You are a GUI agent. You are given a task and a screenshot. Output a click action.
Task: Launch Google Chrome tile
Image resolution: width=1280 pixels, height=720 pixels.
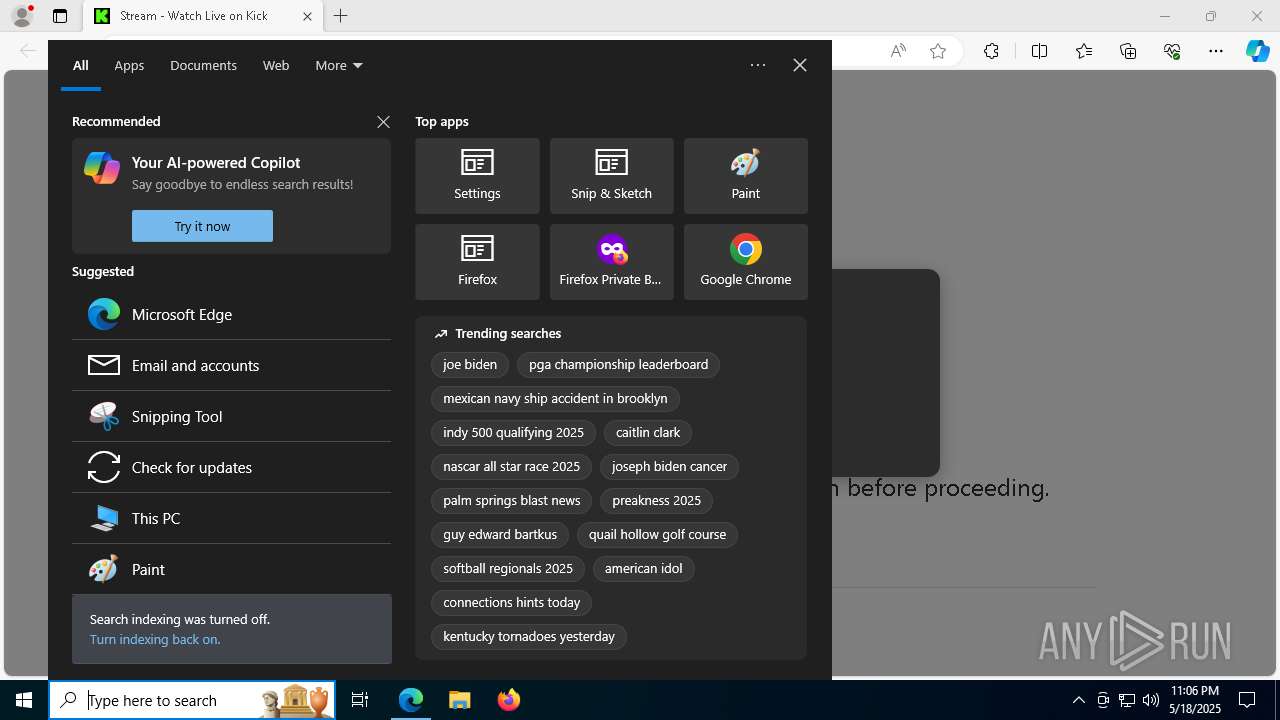point(745,262)
